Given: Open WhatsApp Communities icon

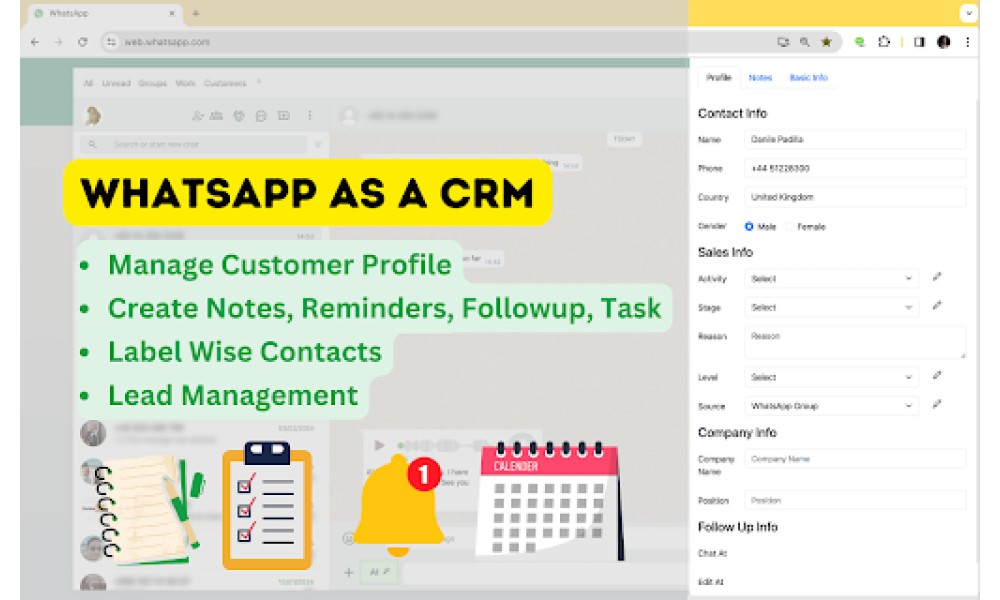Looking at the screenshot, I should pyautogui.click(x=217, y=115).
